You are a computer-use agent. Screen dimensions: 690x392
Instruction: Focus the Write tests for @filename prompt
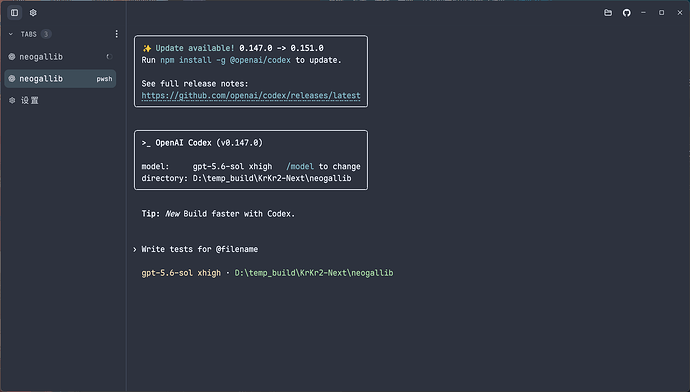click(x=199, y=249)
